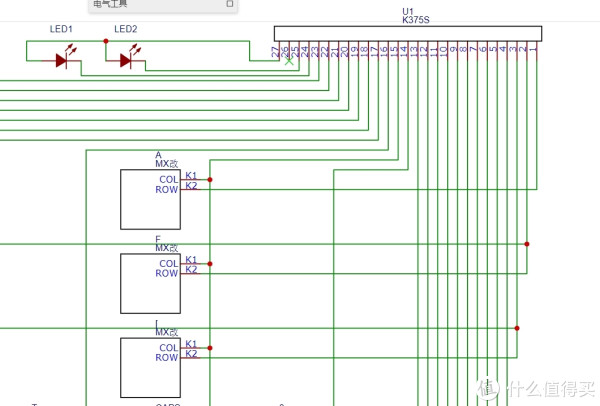Click pin 24 of U1
This screenshot has width=600, height=406.
click(x=305, y=52)
